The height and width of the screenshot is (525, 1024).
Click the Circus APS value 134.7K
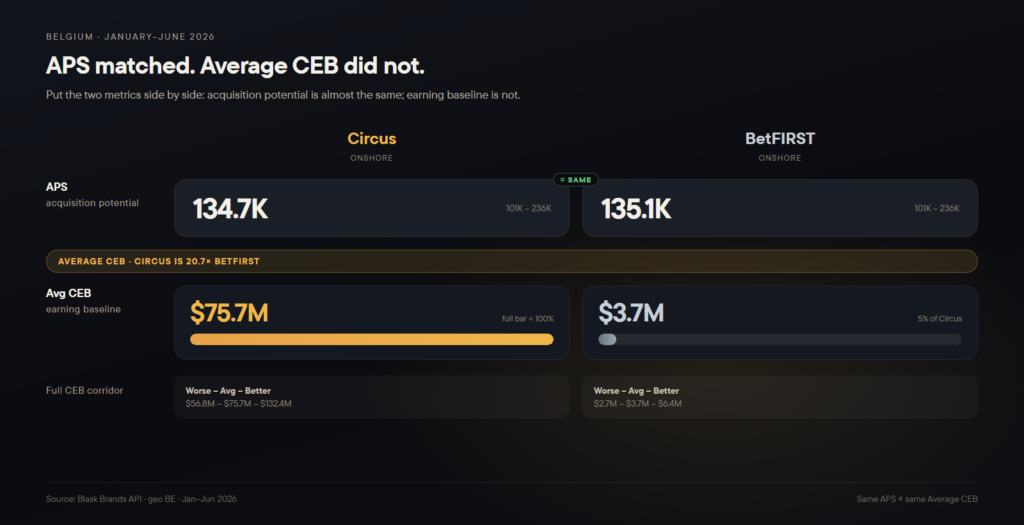230,209
